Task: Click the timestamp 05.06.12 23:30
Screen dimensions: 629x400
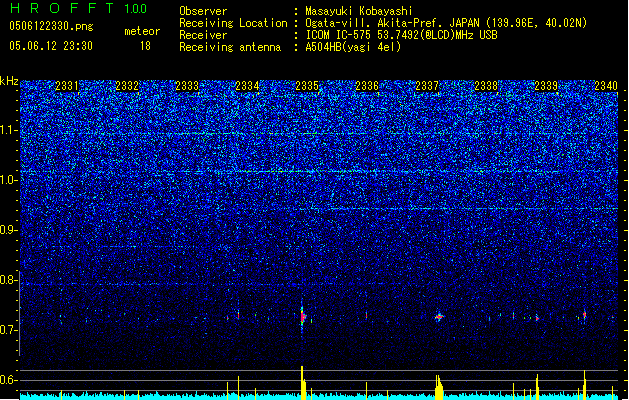Action: click(51, 46)
